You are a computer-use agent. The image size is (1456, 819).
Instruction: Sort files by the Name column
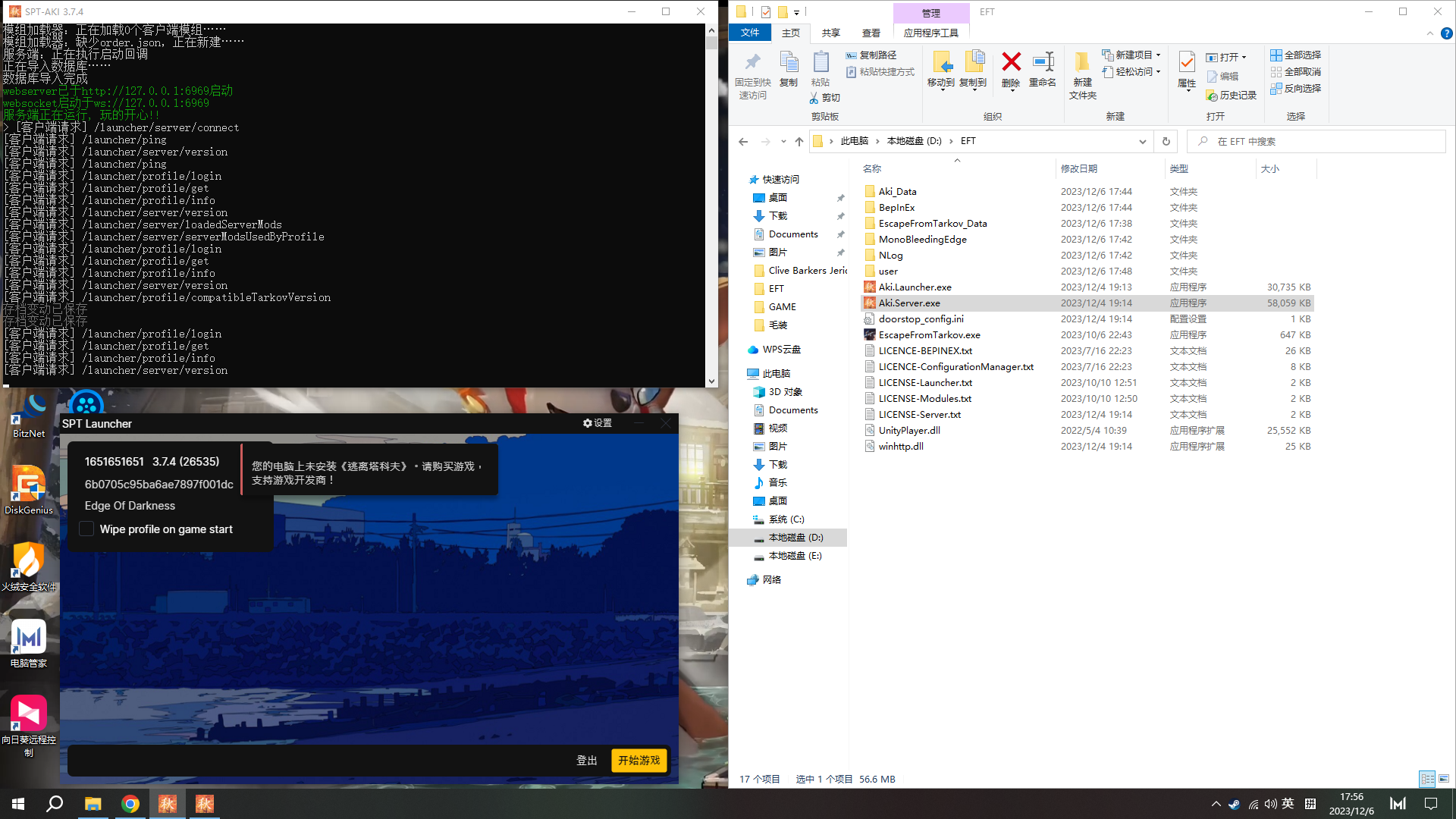pyautogui.click(x=872, y=168)
